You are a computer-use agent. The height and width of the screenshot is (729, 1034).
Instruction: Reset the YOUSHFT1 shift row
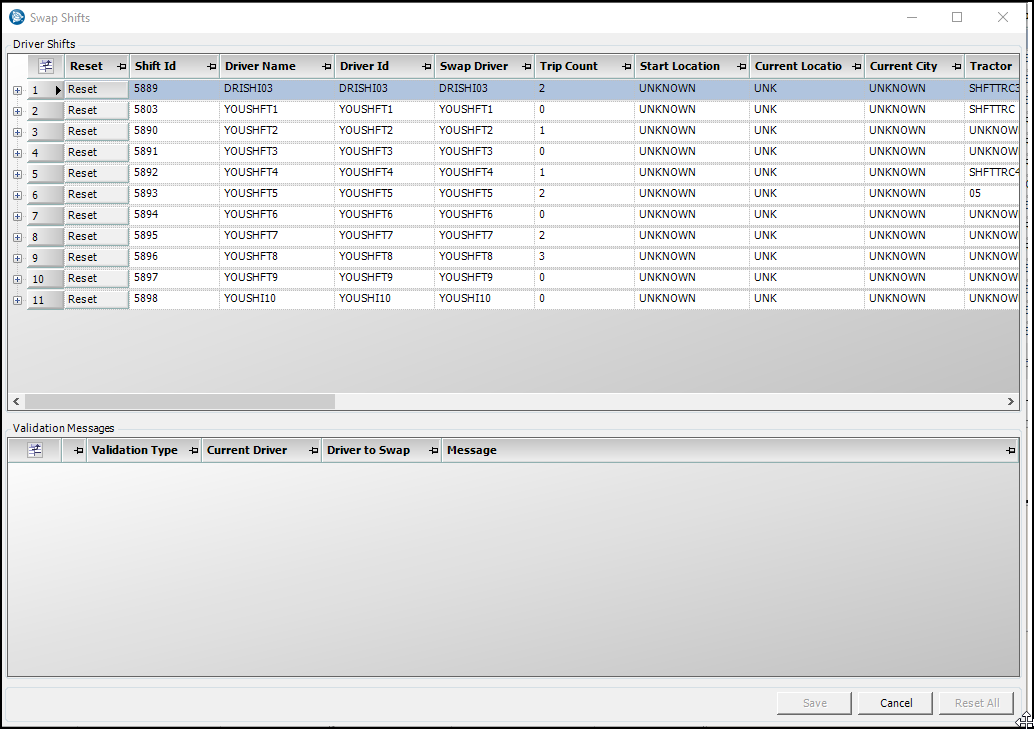pyautogui.click(x=96, y=110)
